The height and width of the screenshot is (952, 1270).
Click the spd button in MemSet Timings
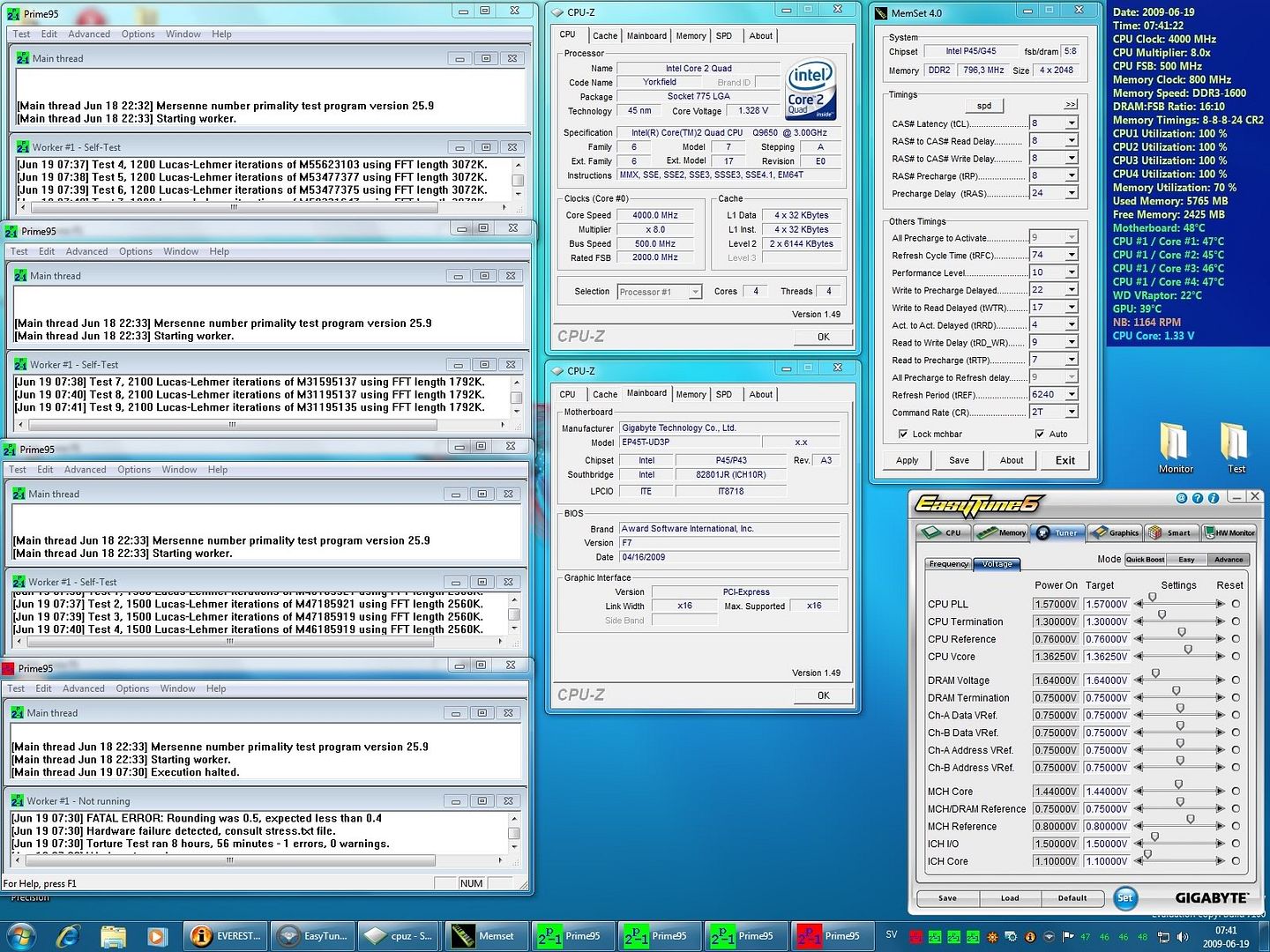click(984, 106)
